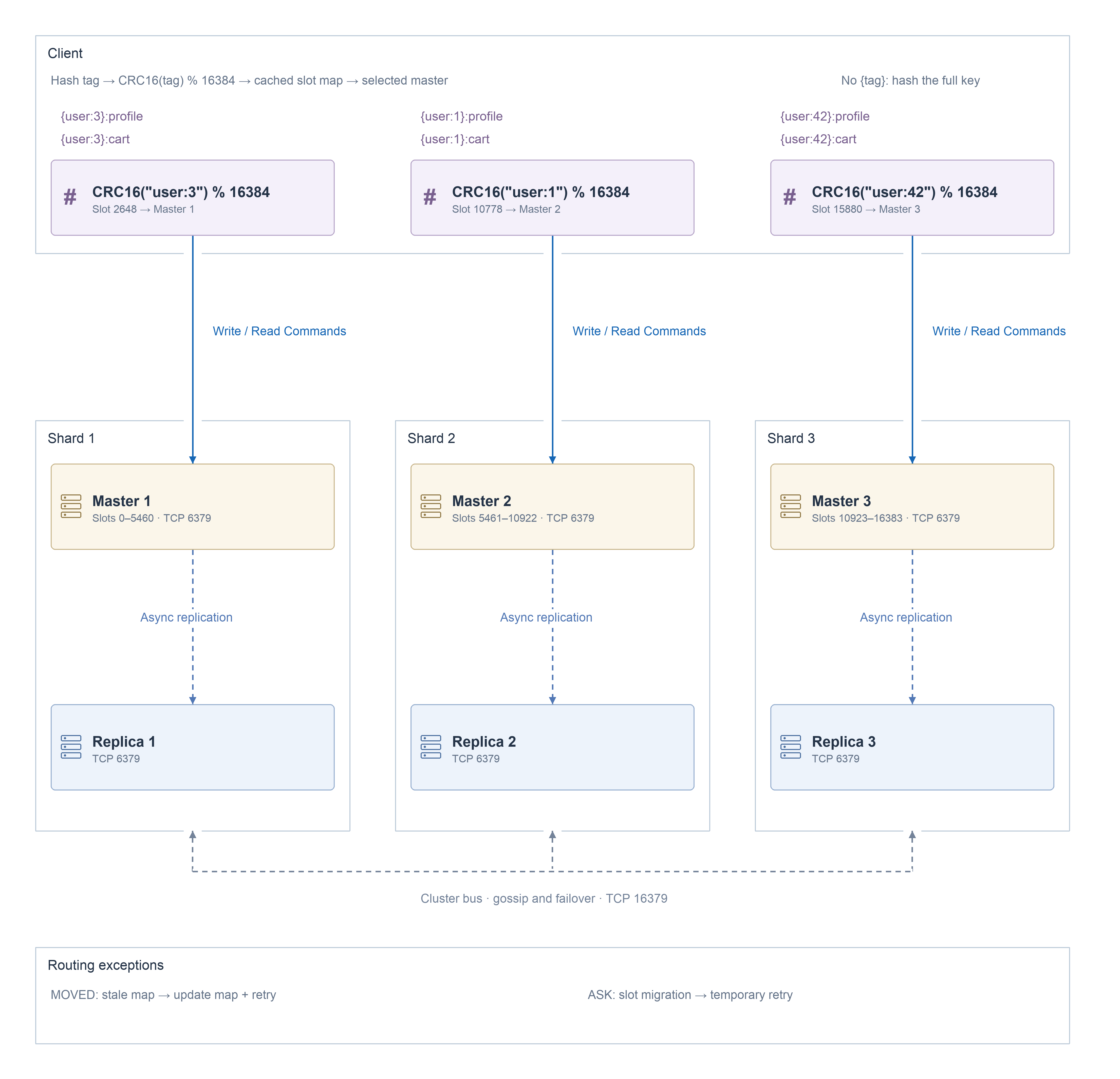Select the Replica 3 node title
1120x1079 pixels.
click(x=844, y=741)
